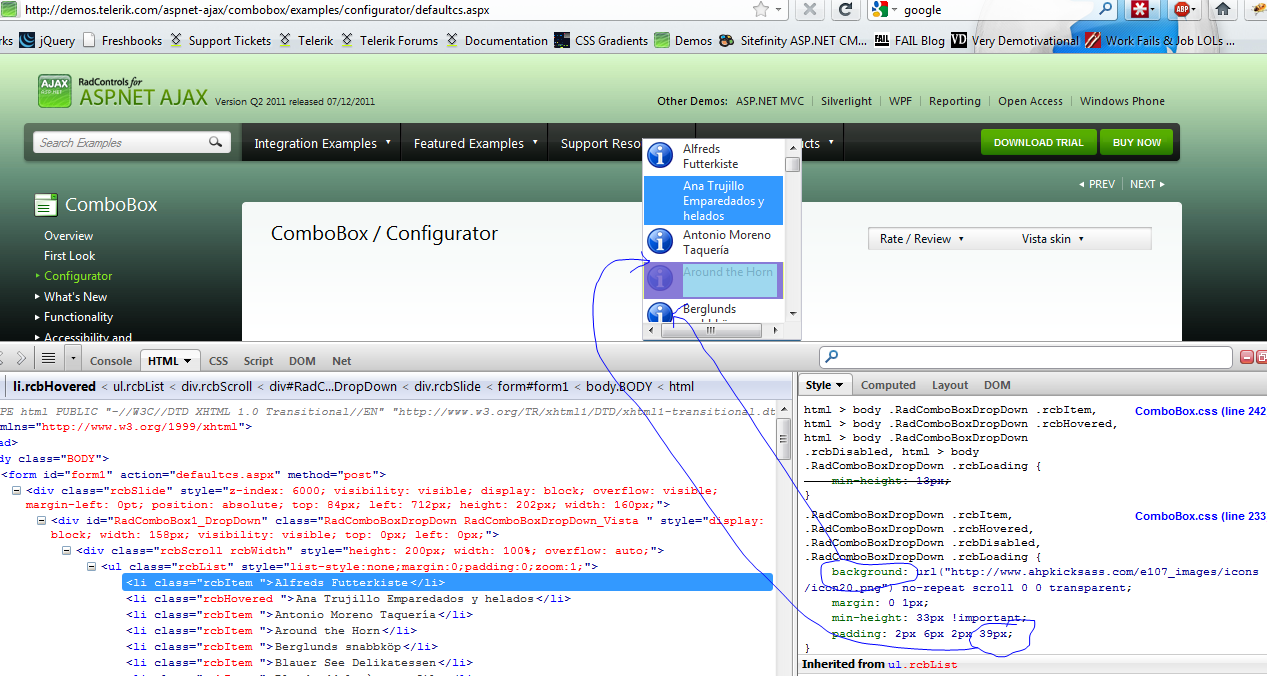Viewport: 1267px width, 676px height.
Task: Collapse the div class rcbSlide node
Action: [17, 491]
